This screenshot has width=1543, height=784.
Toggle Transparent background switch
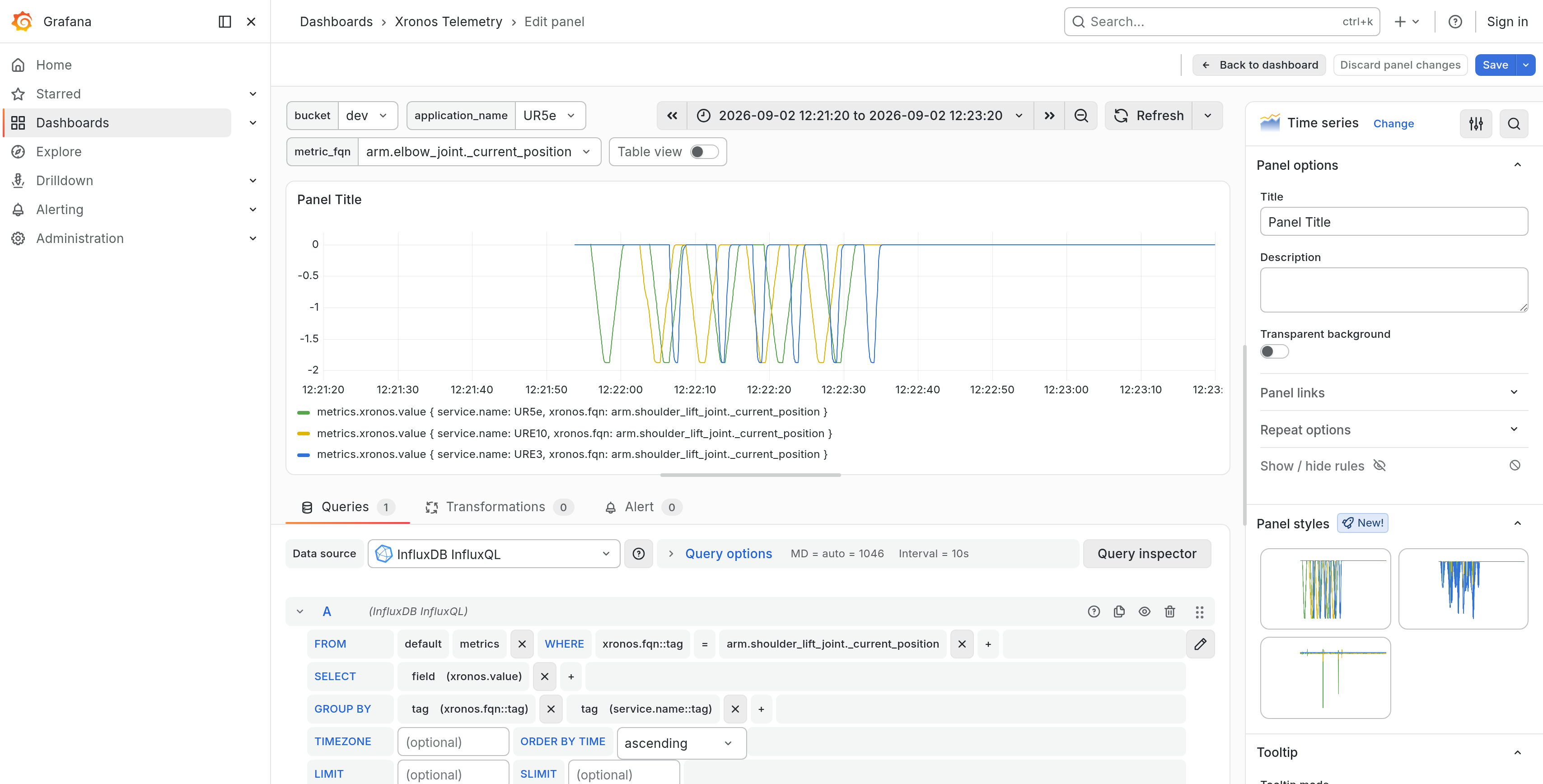(x=1274, y=351)
